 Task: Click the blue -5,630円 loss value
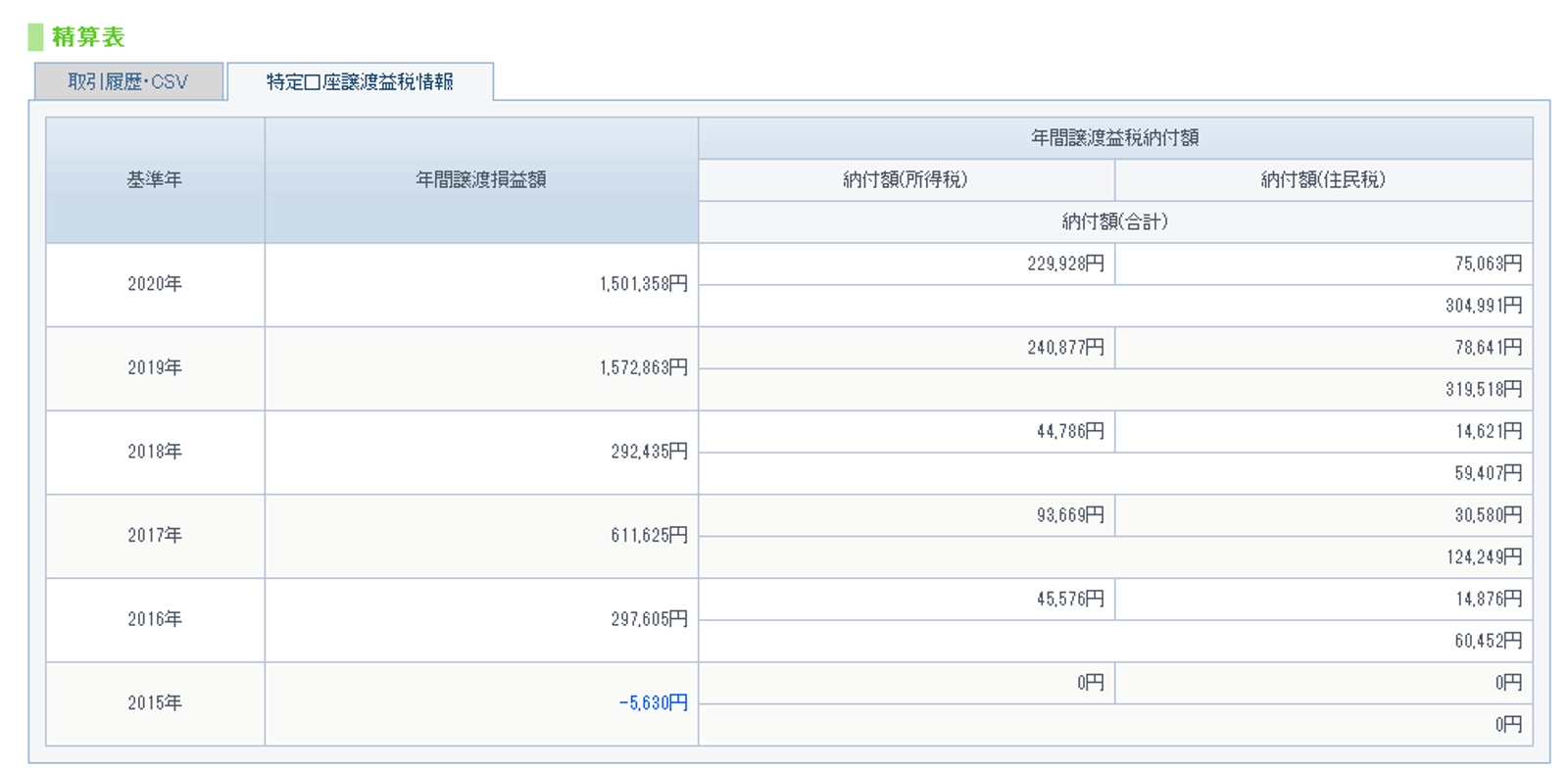[654, 703]
